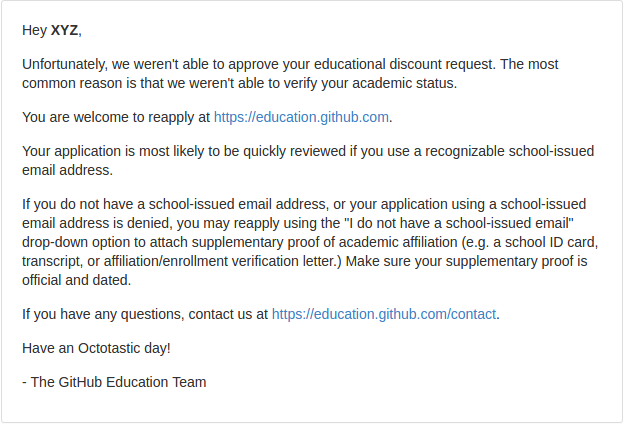This screenshot has height=424, width=625.
Task: Click the 'Unfortunately' opening word
Action: (x=64, y=64)
